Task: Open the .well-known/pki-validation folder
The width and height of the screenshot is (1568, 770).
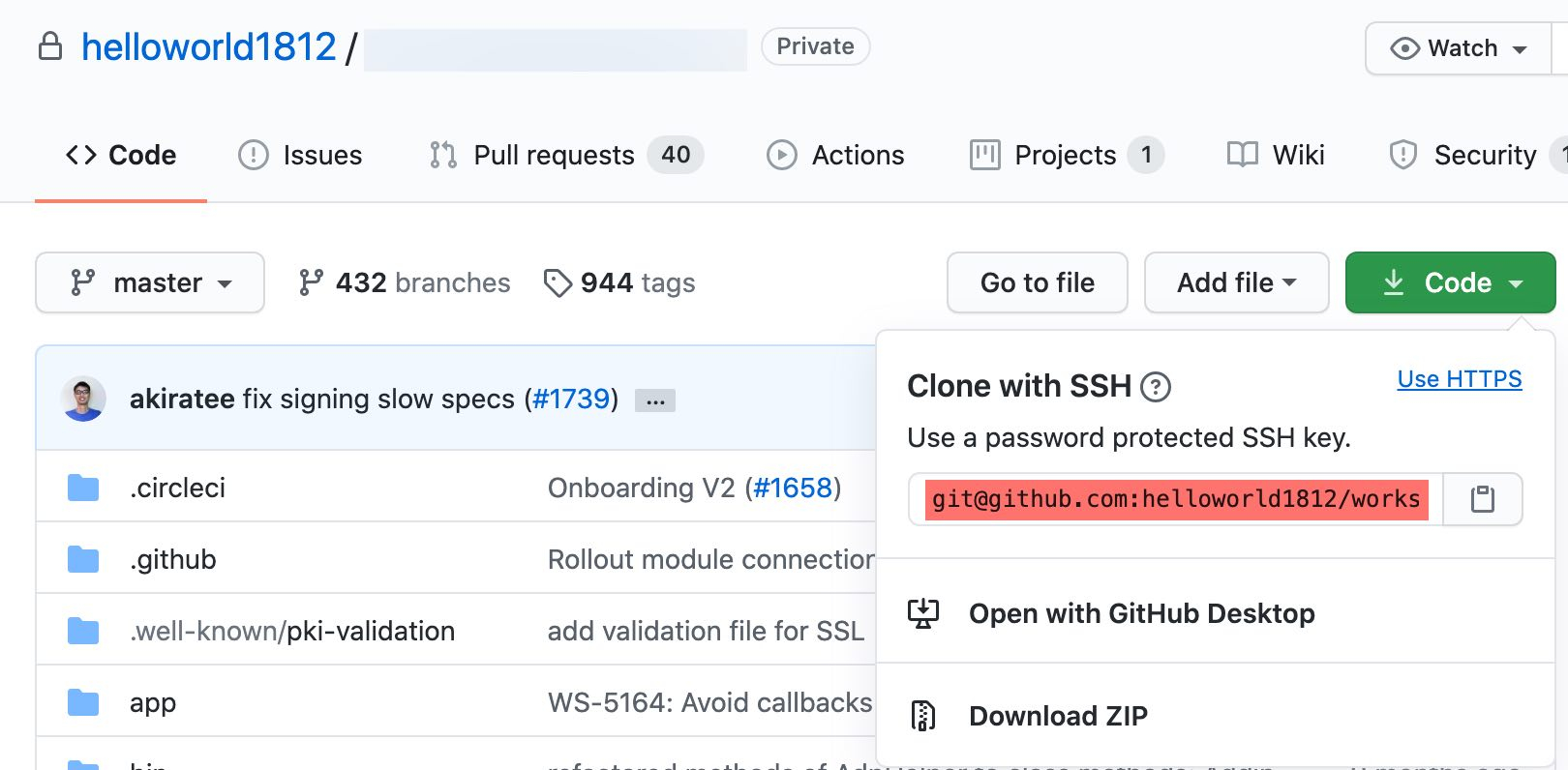Action: 292,631
